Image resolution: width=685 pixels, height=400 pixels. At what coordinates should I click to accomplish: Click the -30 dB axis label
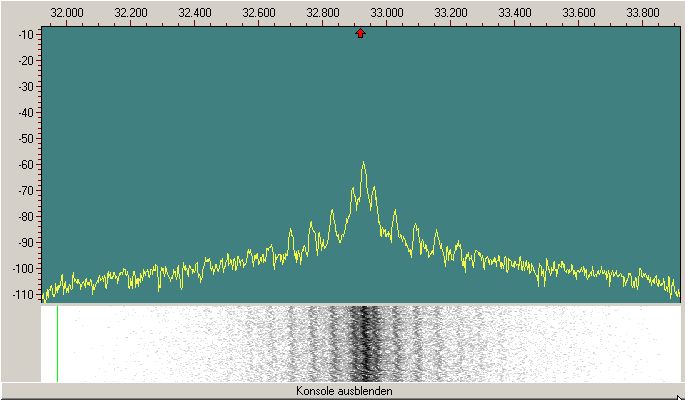(x=26, y=87)
